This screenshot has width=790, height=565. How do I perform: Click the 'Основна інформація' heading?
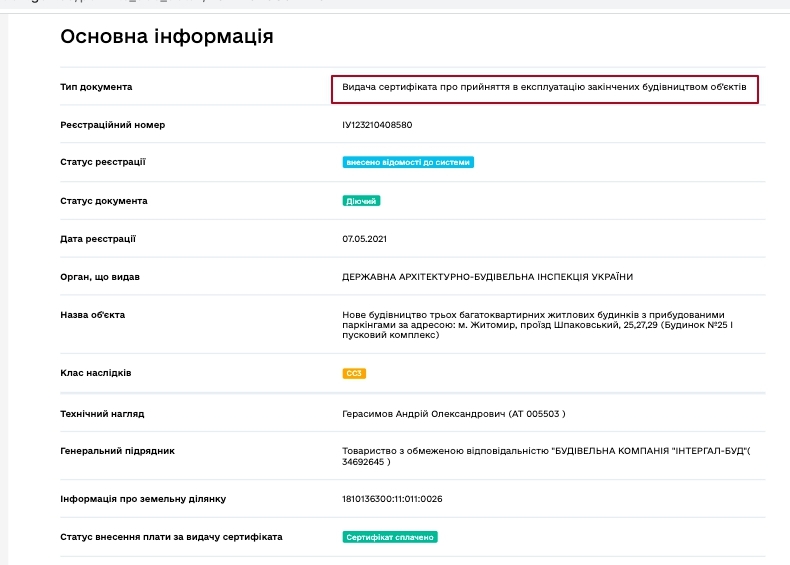pyautogui.click(x=167, y=36)
